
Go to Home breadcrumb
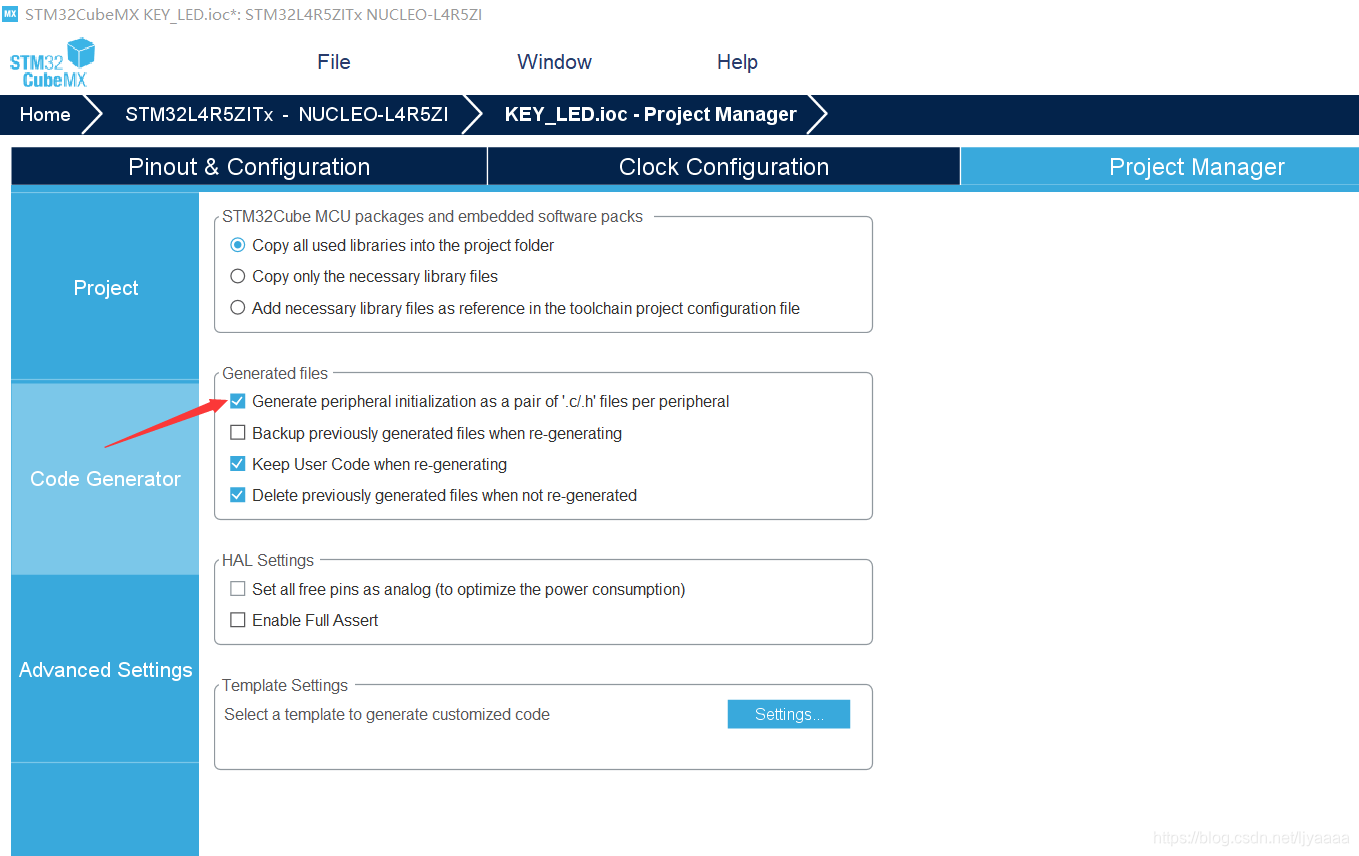45,114
